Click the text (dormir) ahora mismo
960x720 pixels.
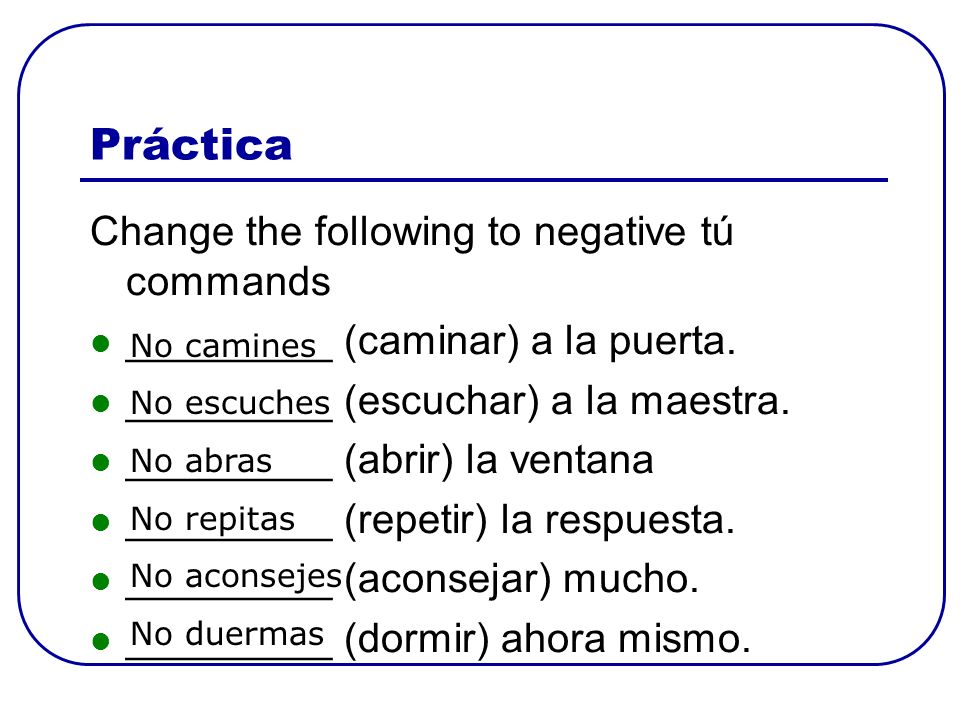tap(547, 639)
